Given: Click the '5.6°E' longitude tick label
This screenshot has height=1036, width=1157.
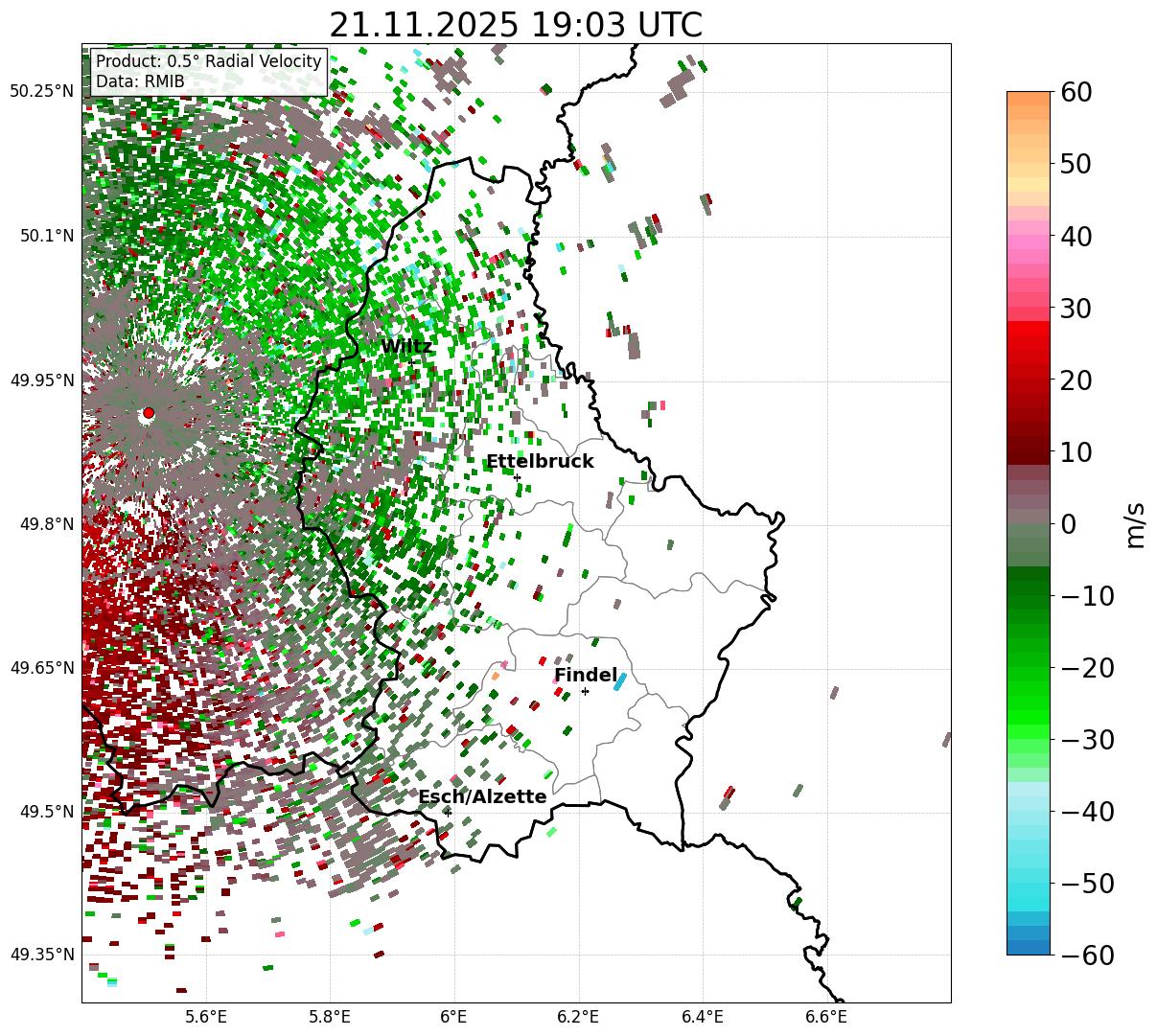Looking at the screenshot, I should click(206, 1016).
